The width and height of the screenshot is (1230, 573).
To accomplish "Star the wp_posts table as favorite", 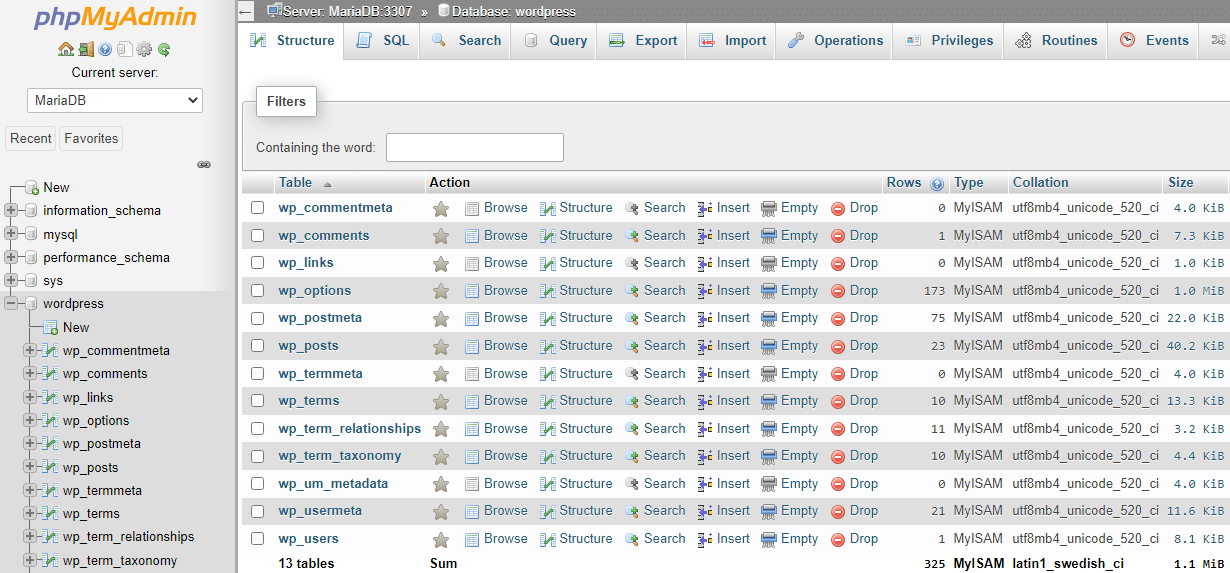I will (440, 347).
